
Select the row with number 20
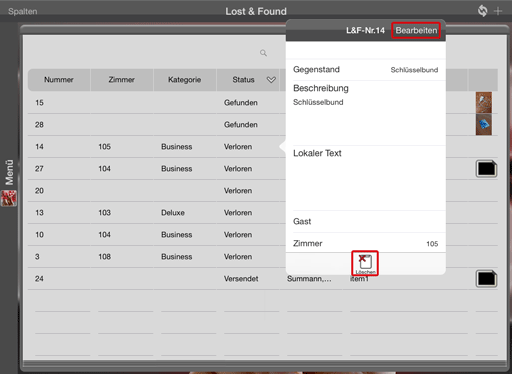point(157,191)
